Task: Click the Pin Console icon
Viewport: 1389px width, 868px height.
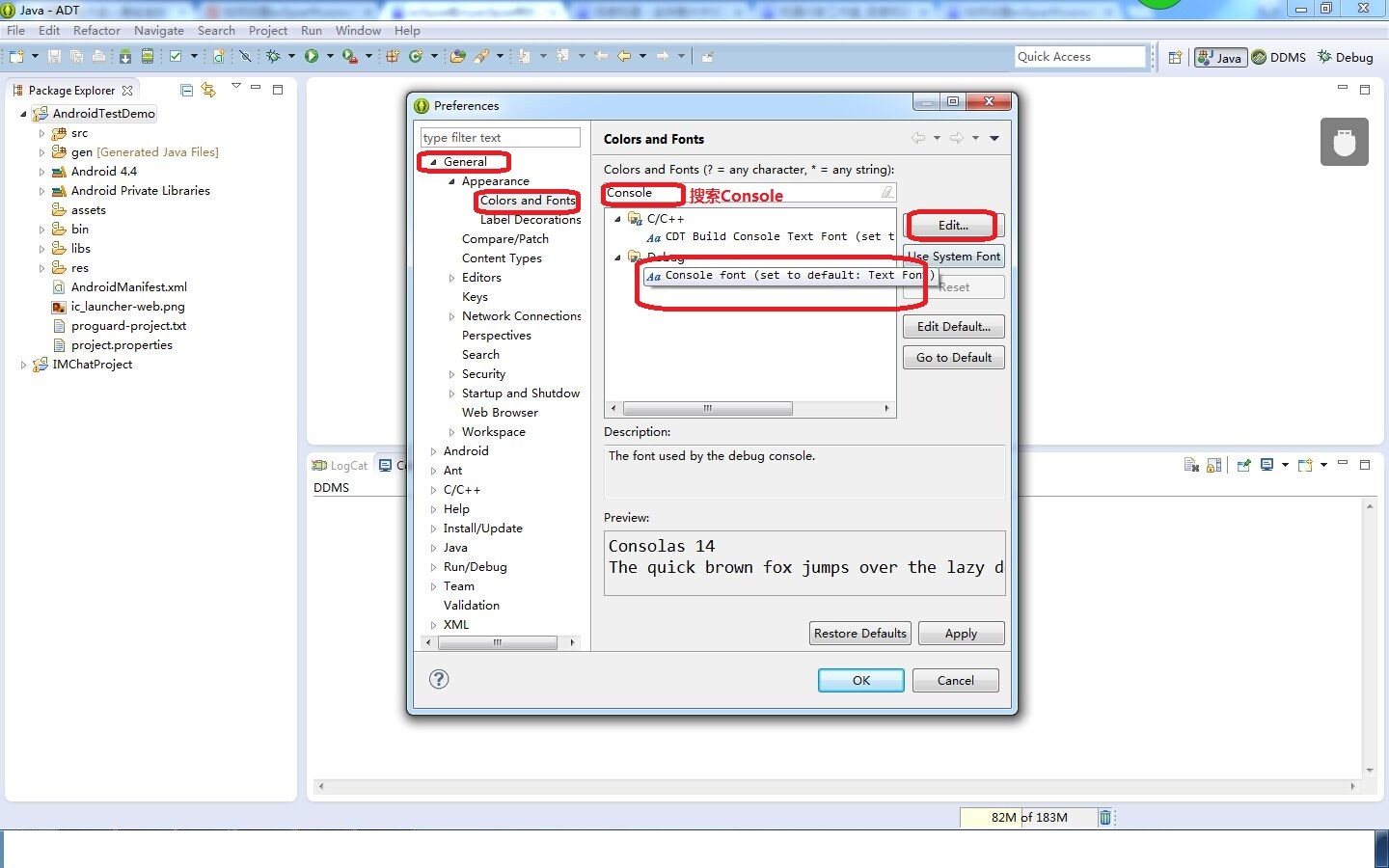Action: click(1243, 465)
